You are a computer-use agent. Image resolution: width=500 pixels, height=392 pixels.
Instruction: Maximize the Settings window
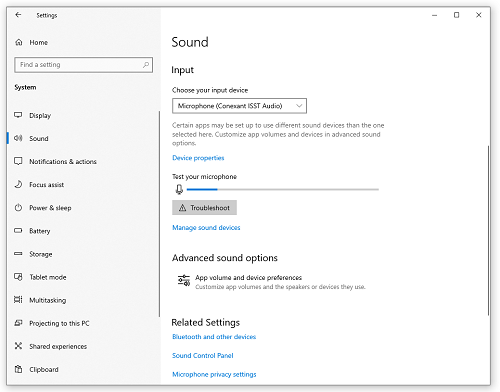(x=456, y=15)
